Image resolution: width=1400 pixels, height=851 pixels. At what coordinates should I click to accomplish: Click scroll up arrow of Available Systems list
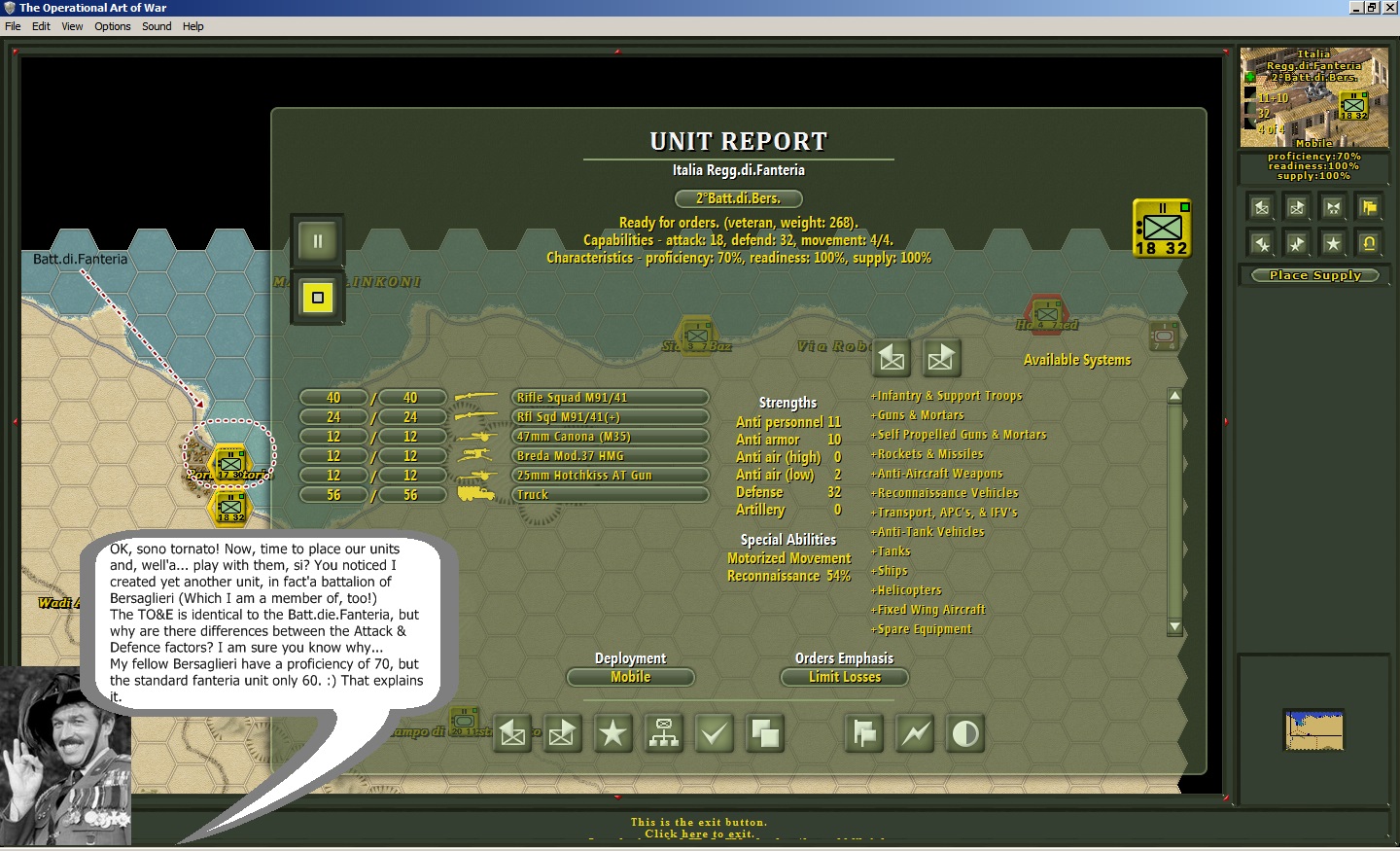click(1175, 396)
